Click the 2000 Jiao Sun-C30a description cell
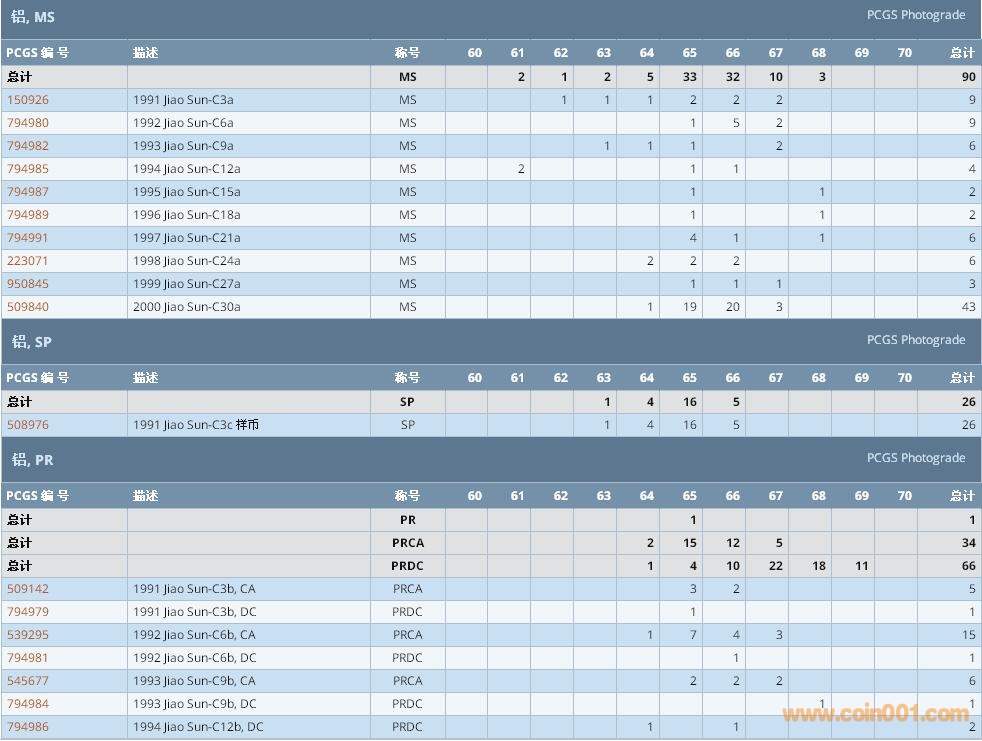Viewport: 982px width, 741px height. pyautogui.click(x=187, y=307)
